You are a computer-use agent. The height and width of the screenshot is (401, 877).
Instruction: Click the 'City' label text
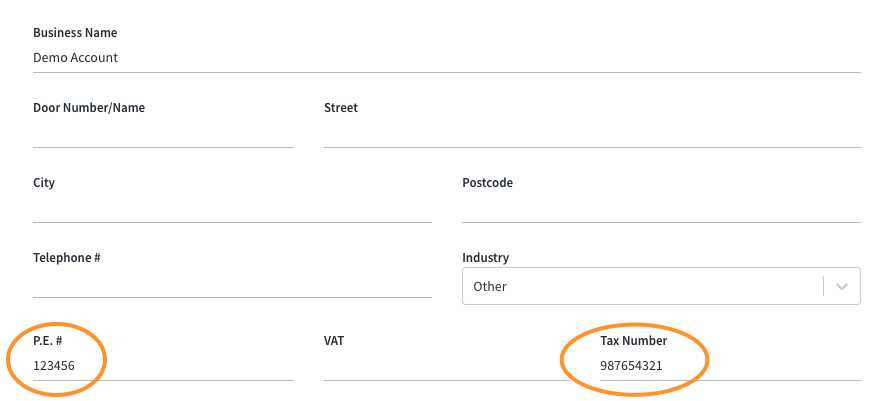(44, 183)
